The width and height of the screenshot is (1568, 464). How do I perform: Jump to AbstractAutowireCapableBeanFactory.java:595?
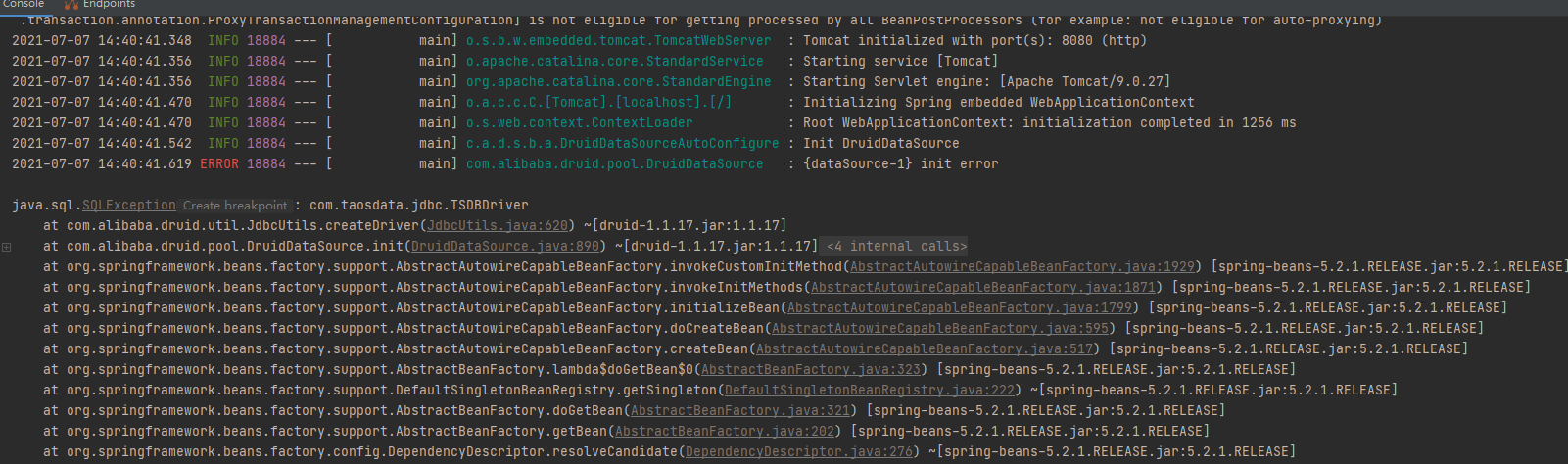tap(940, 329)
